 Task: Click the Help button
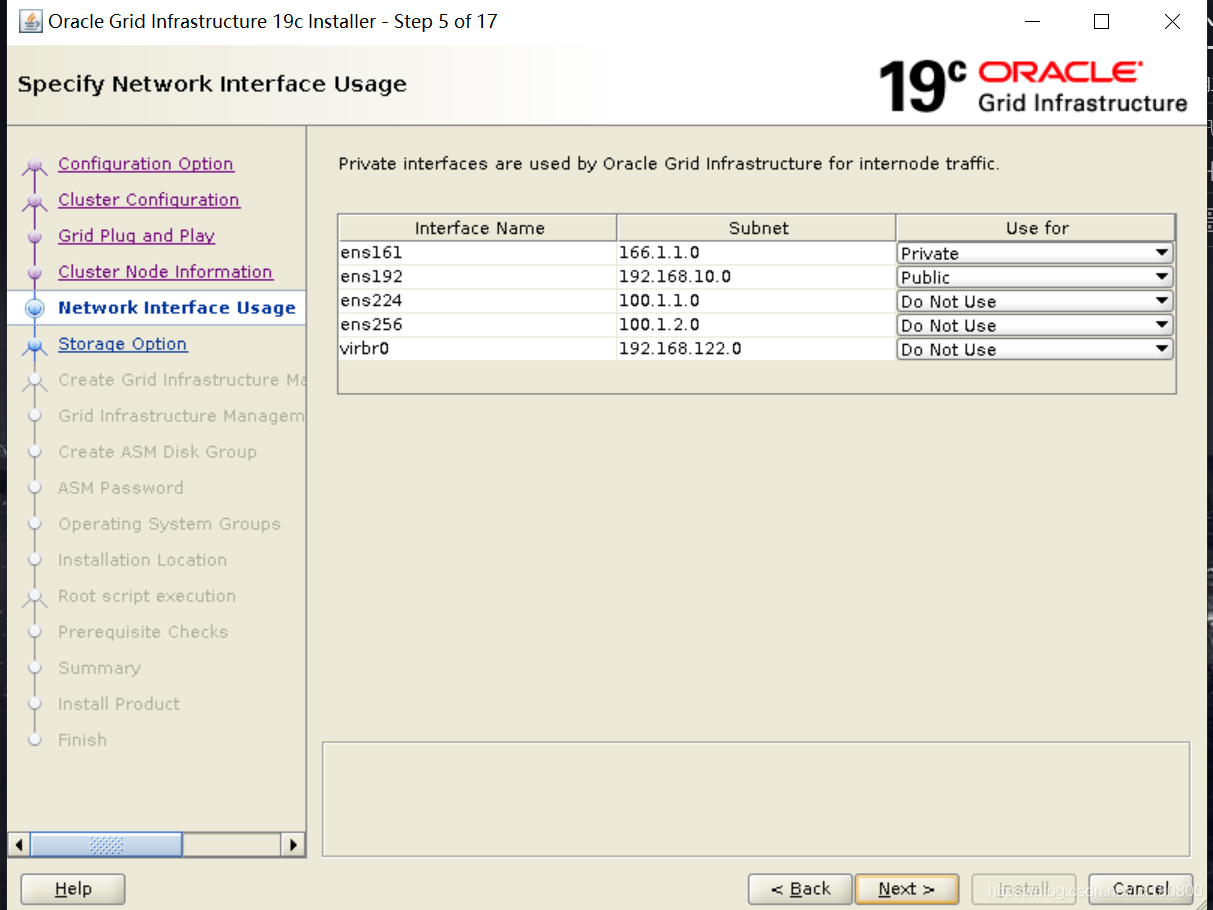[73, 889]
